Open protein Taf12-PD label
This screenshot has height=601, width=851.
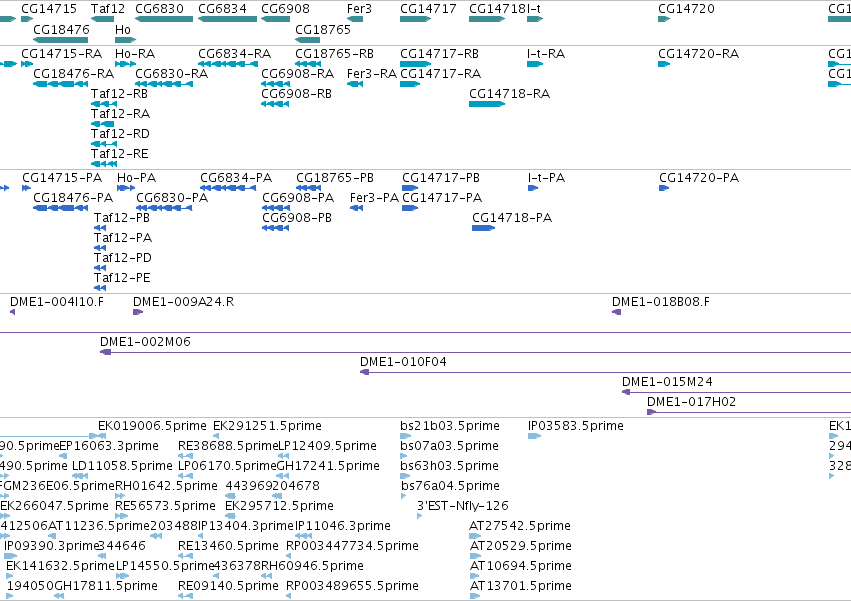coord(123,258)
